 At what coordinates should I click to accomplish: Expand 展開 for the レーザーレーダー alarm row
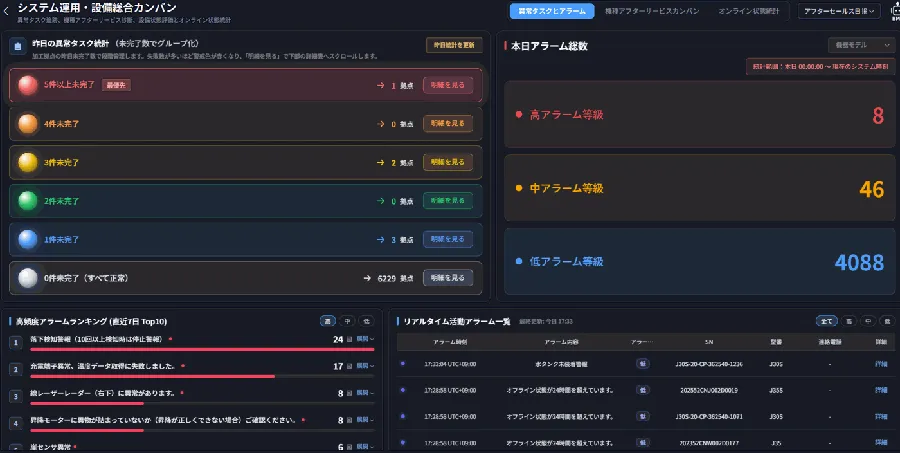tap(364, 393)
